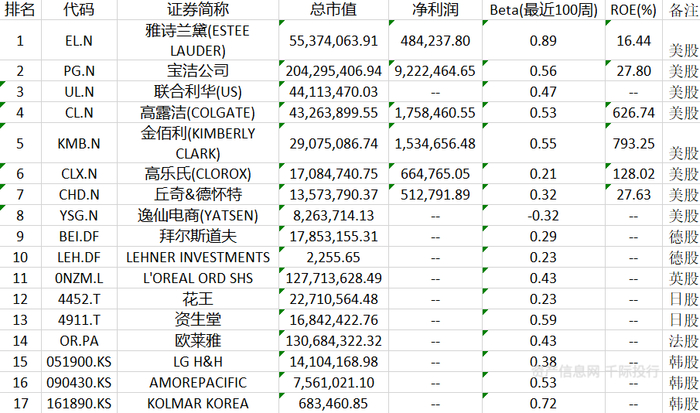Select the 排名 column header

pos(20,9)
